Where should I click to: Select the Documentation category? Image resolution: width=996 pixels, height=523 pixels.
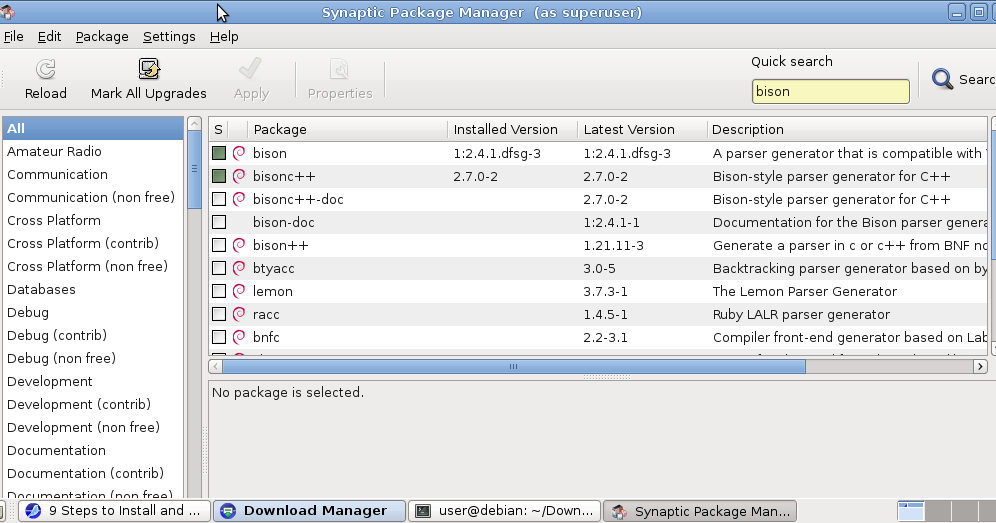[93, 450]
